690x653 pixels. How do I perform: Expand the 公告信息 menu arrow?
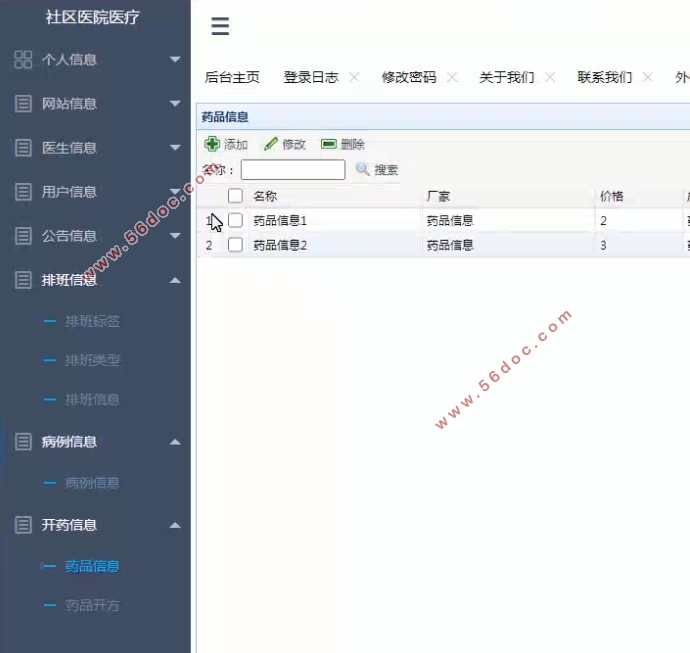175,236
